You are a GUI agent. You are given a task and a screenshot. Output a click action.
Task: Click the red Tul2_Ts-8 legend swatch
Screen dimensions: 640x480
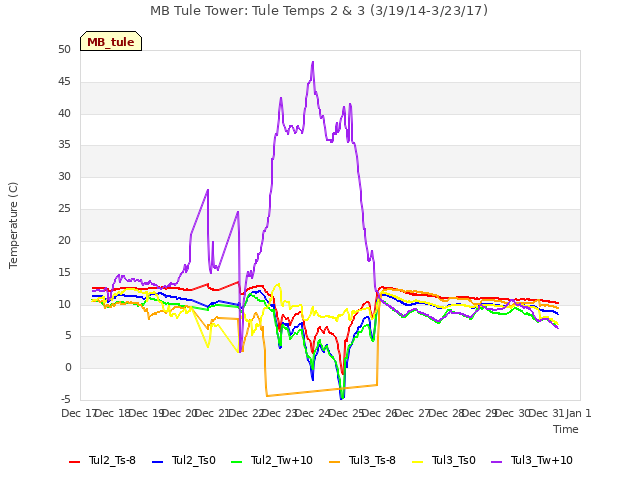click(75, 462)
